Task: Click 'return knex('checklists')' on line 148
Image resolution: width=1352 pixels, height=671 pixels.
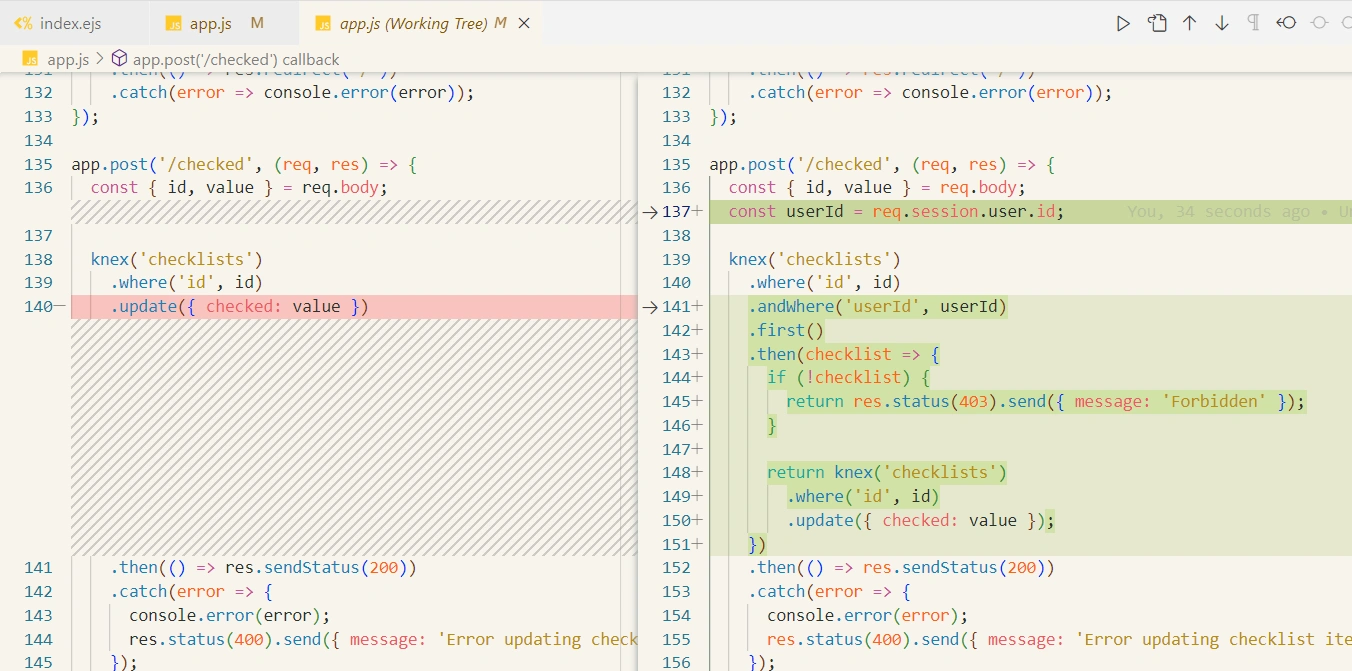Action: [x=887, y=473]
